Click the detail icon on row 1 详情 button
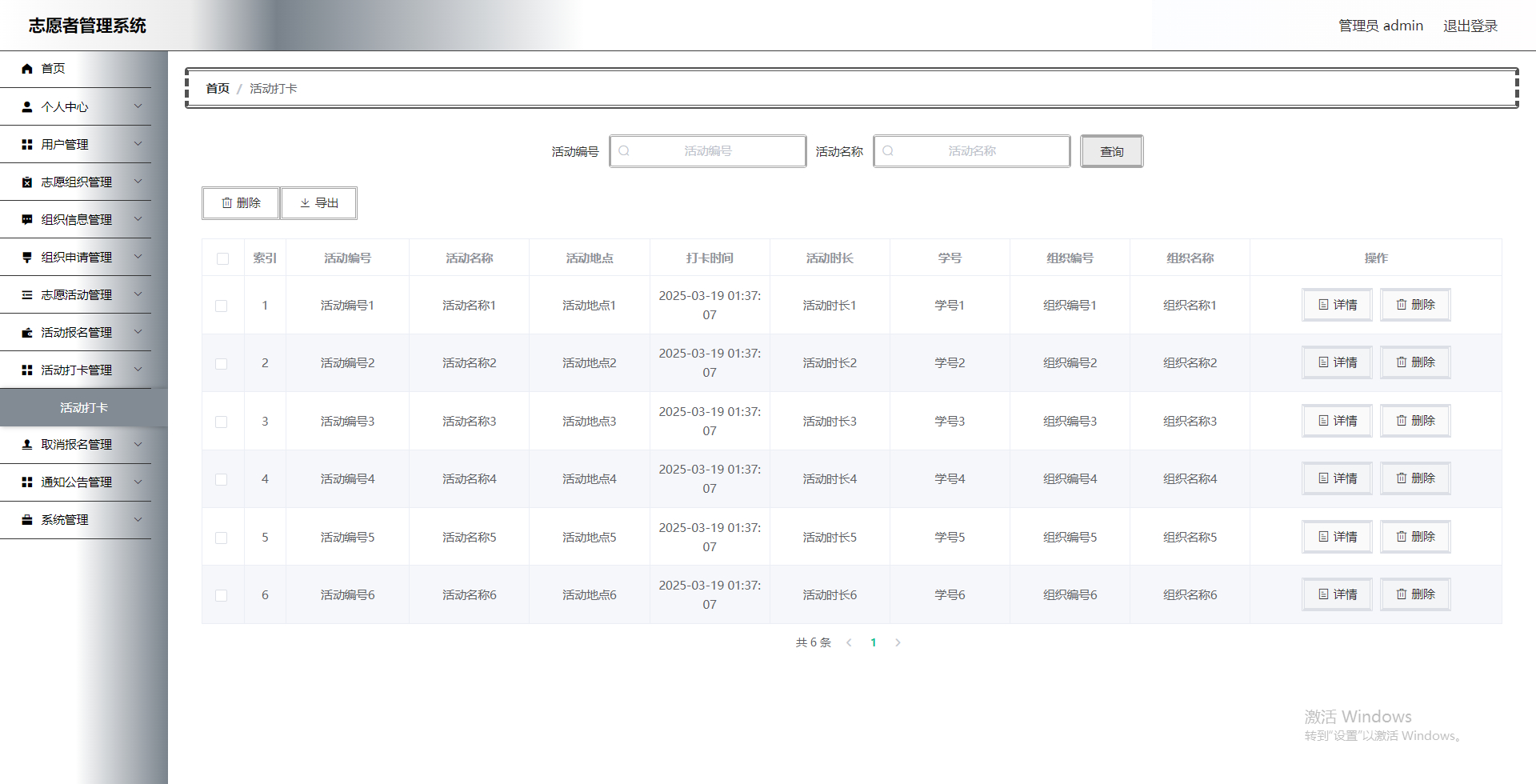Image resolution: width=1536 pixels, height=784 pixels. tap(1322, 305)
